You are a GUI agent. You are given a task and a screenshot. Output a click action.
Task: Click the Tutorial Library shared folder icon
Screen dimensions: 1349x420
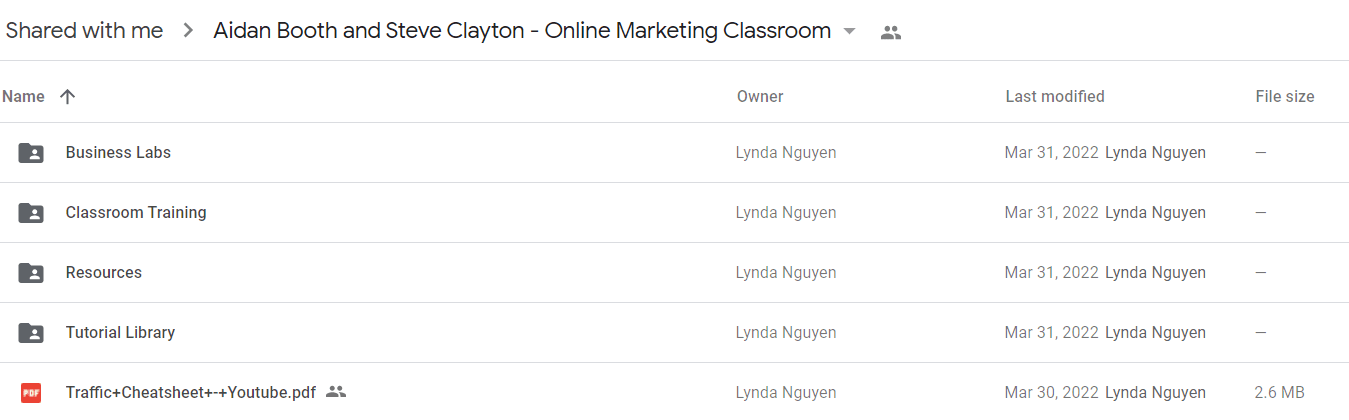31,333
